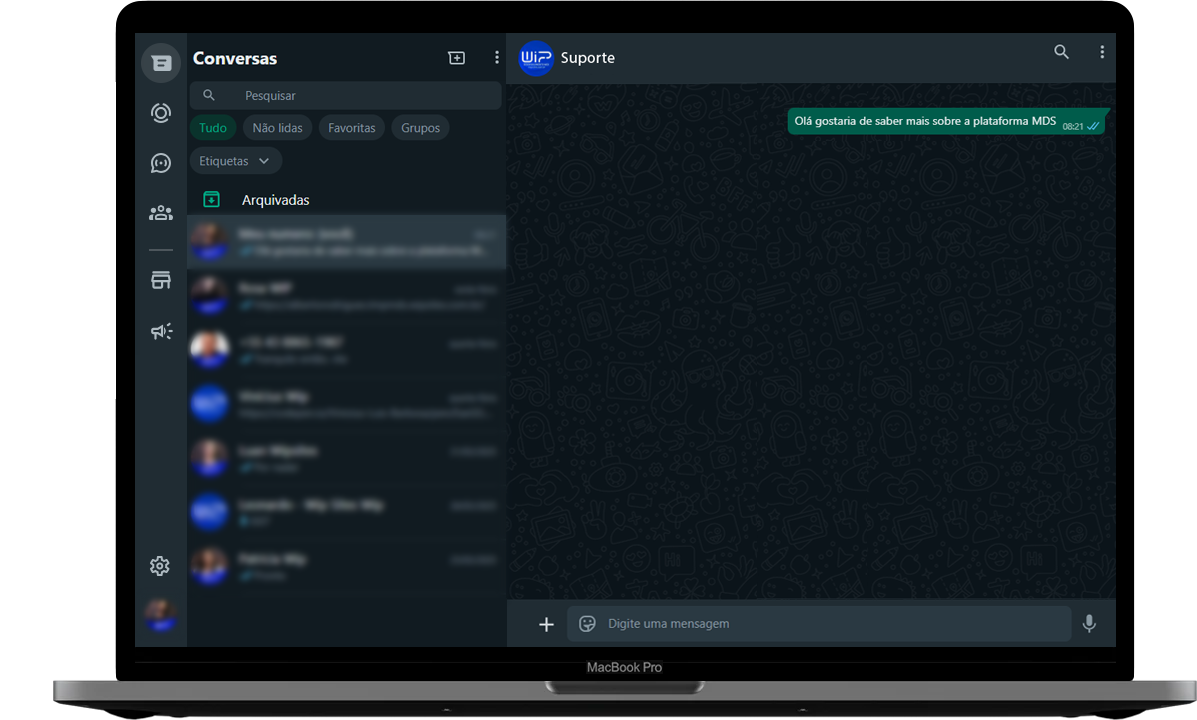
Task: Open the advertise megaphone icon
Action: tap(161, 331)
